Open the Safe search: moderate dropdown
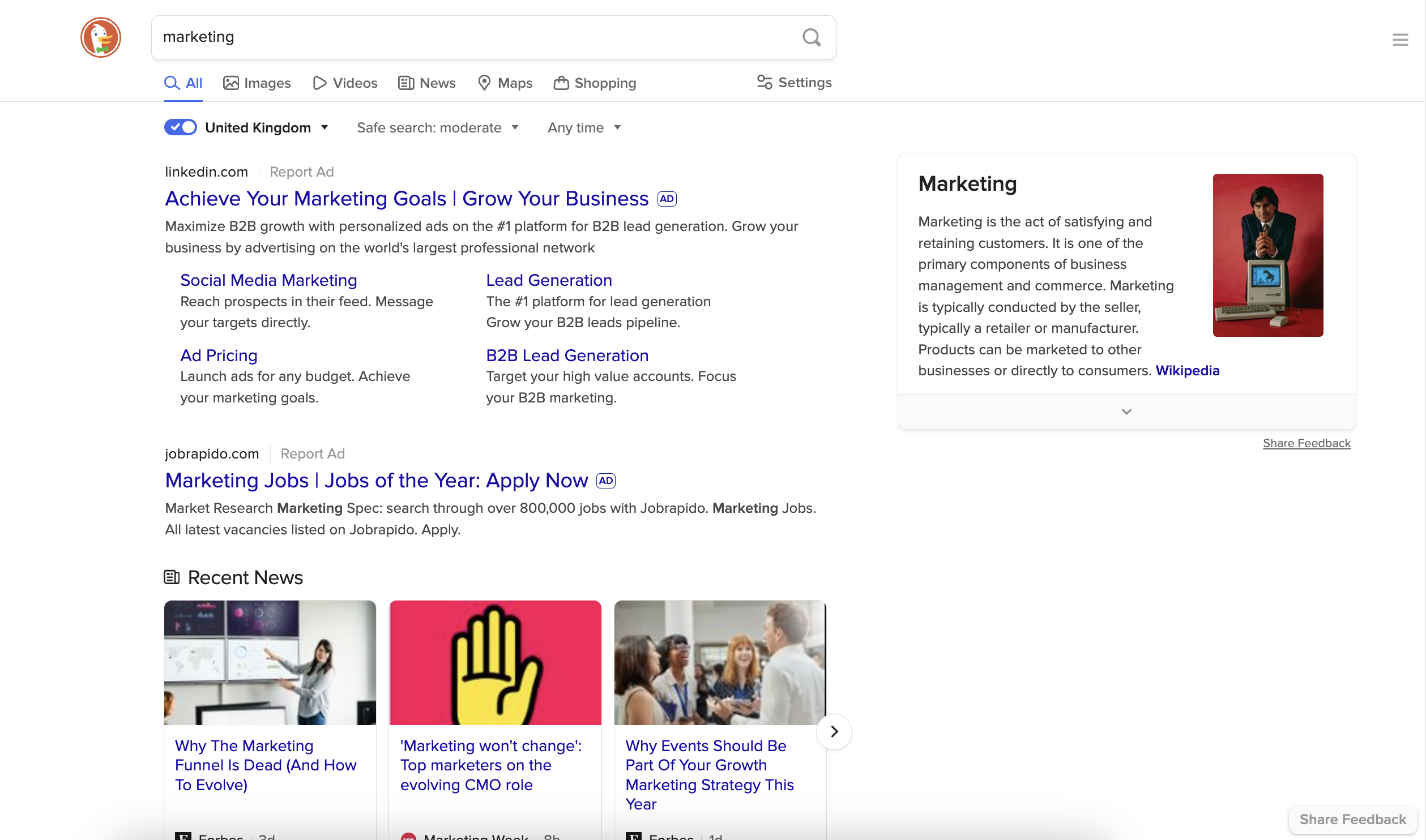 [x=438, y=128]
